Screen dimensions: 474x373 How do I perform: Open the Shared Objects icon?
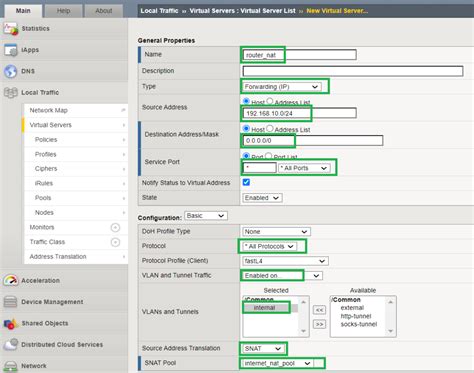10,323
